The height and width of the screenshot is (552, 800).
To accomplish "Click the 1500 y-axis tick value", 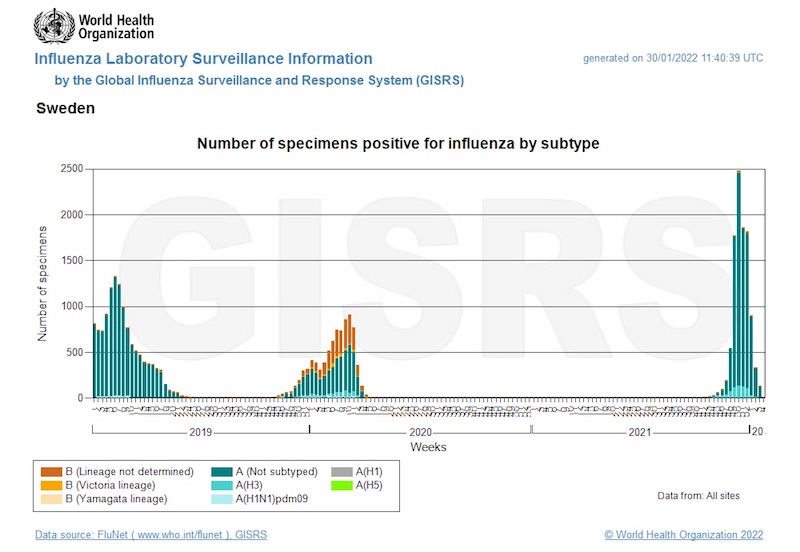I will point(72,261).
